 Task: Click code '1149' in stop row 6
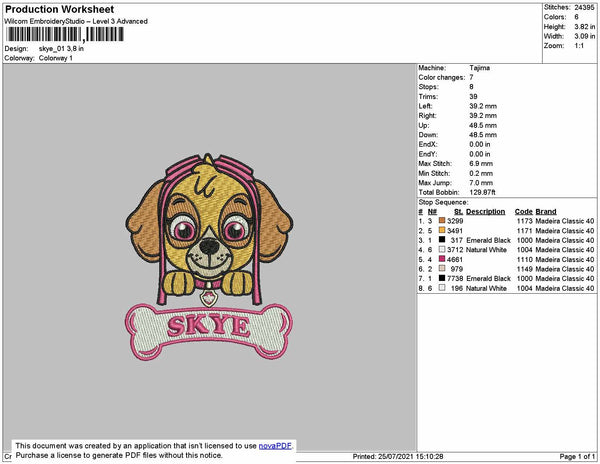[x=525, y=269]
